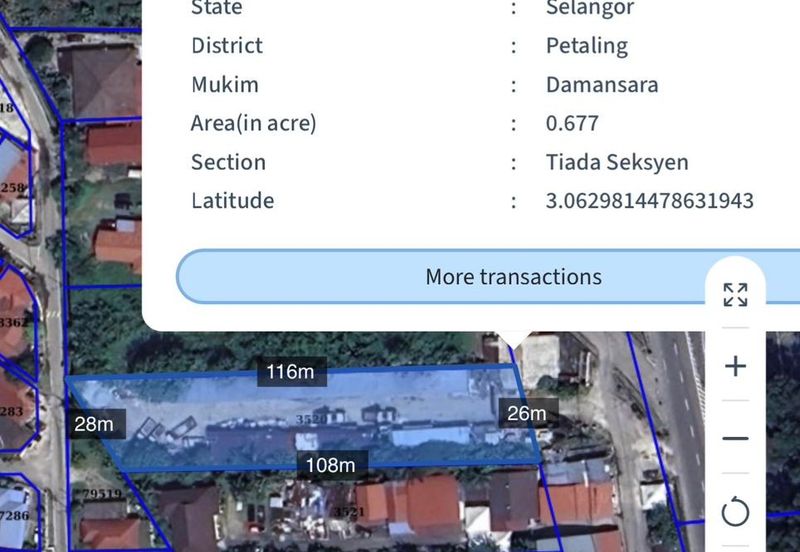Click the District value Petaling

pyautogui.click(x=586, y=46)
